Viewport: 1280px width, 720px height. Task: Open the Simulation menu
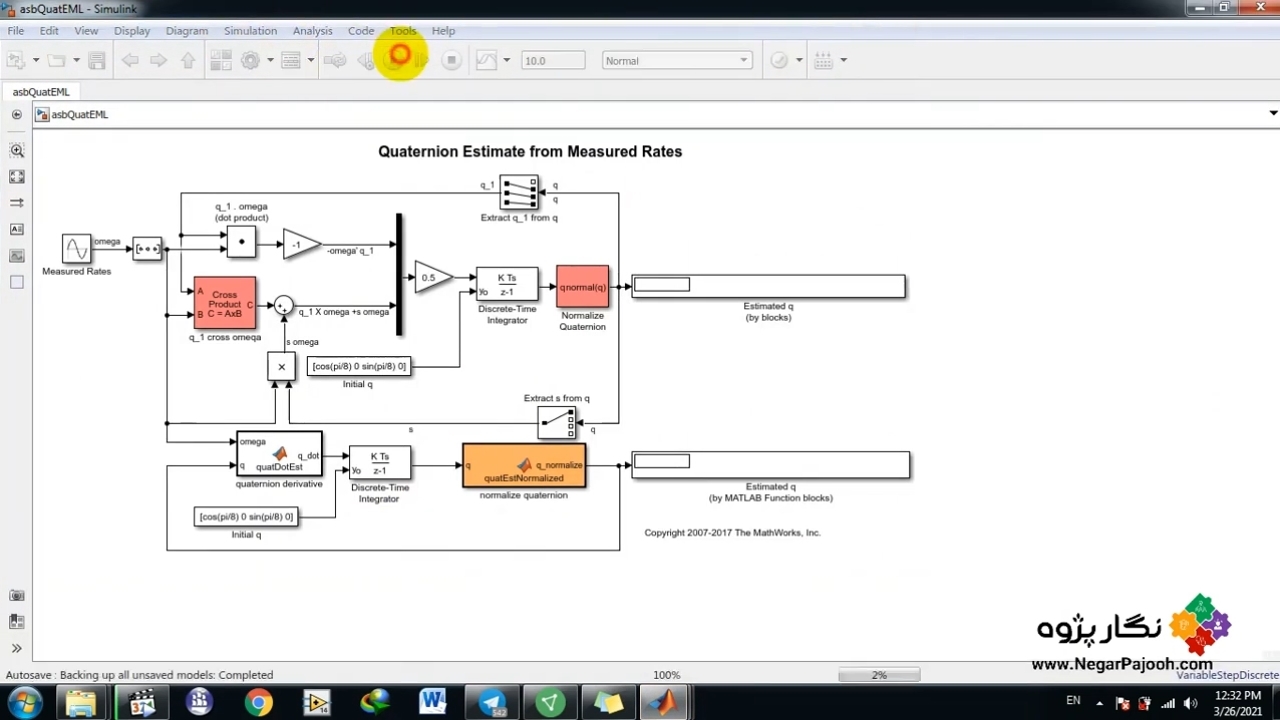point(250,31)
